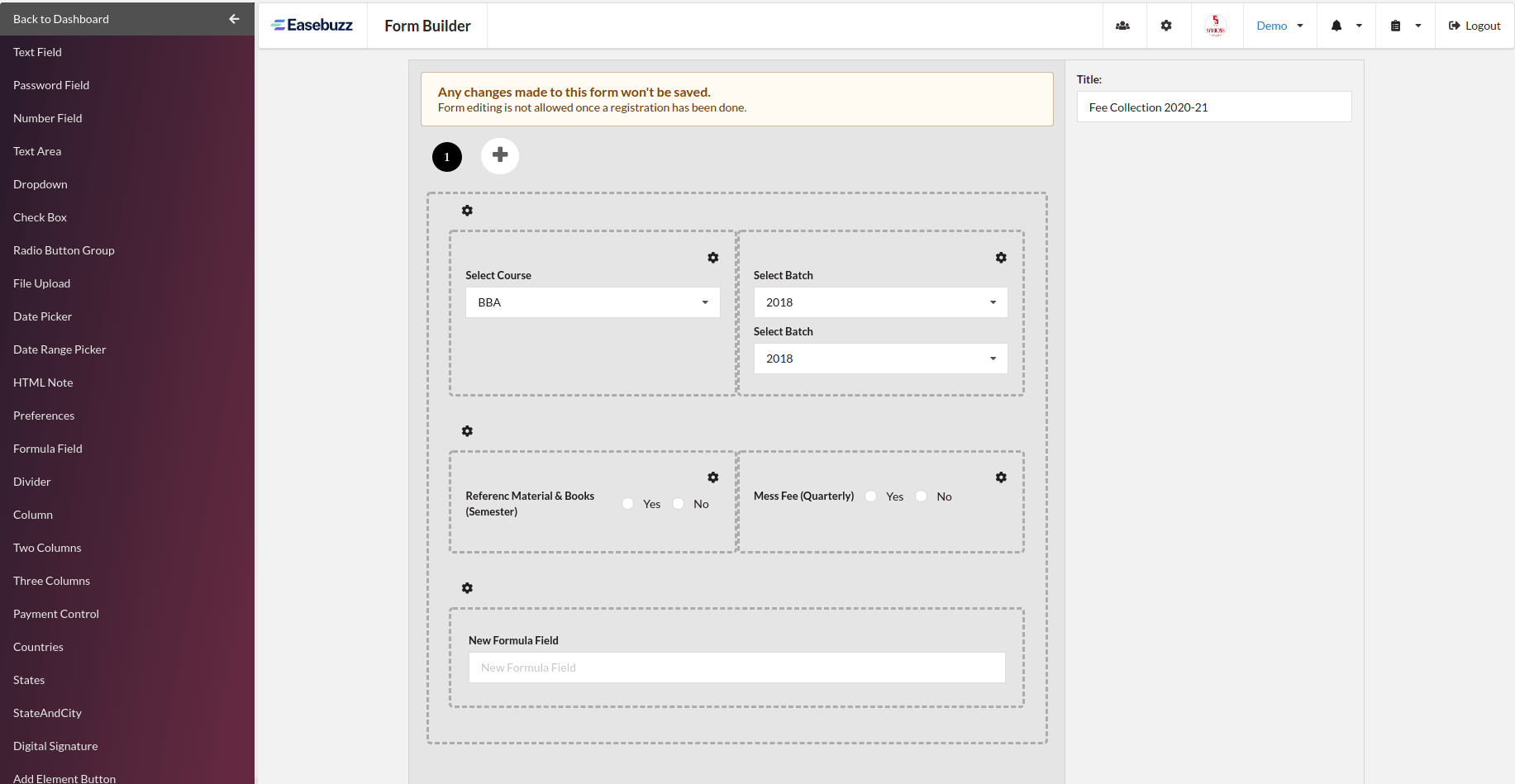
Task: Add a Countries element
Action: [x=127, y=647]
